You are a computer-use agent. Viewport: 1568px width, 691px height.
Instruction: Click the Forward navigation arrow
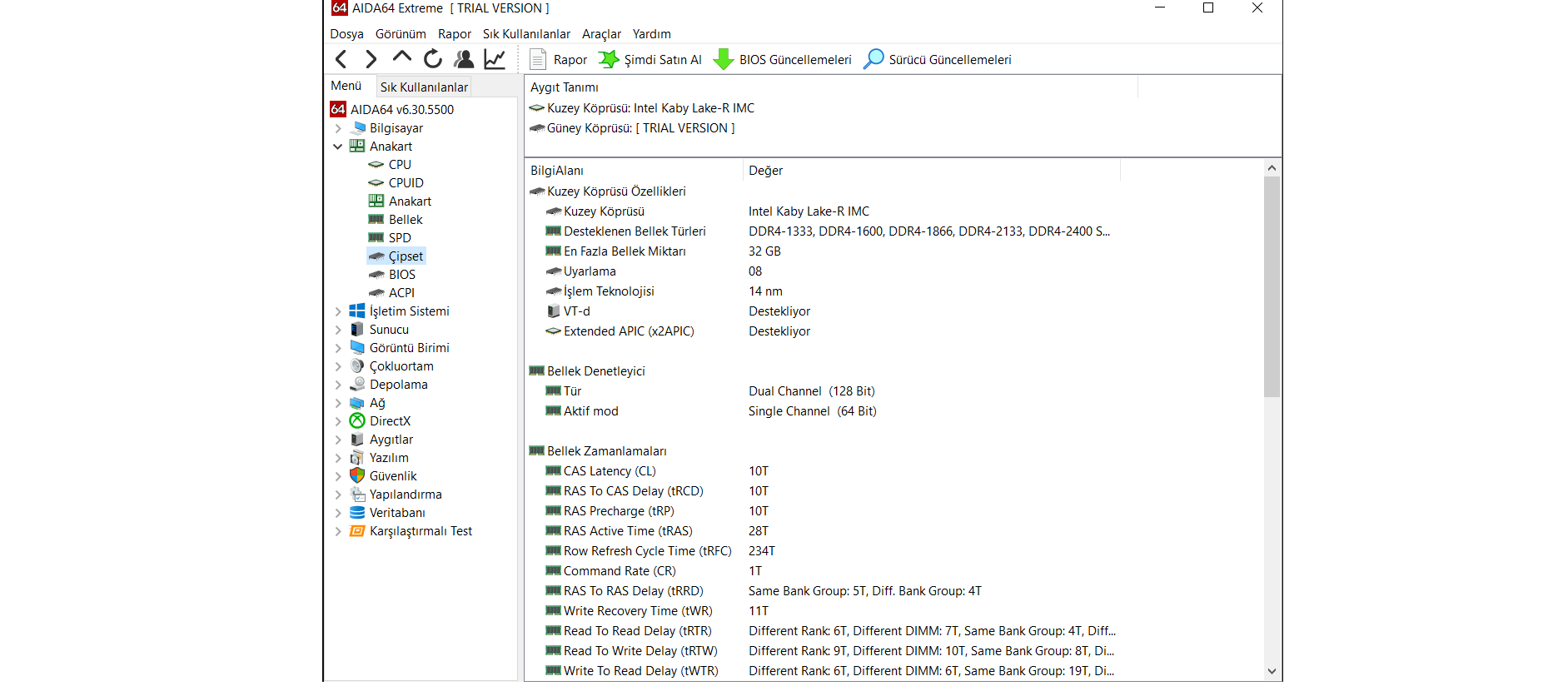coord(371,59)
